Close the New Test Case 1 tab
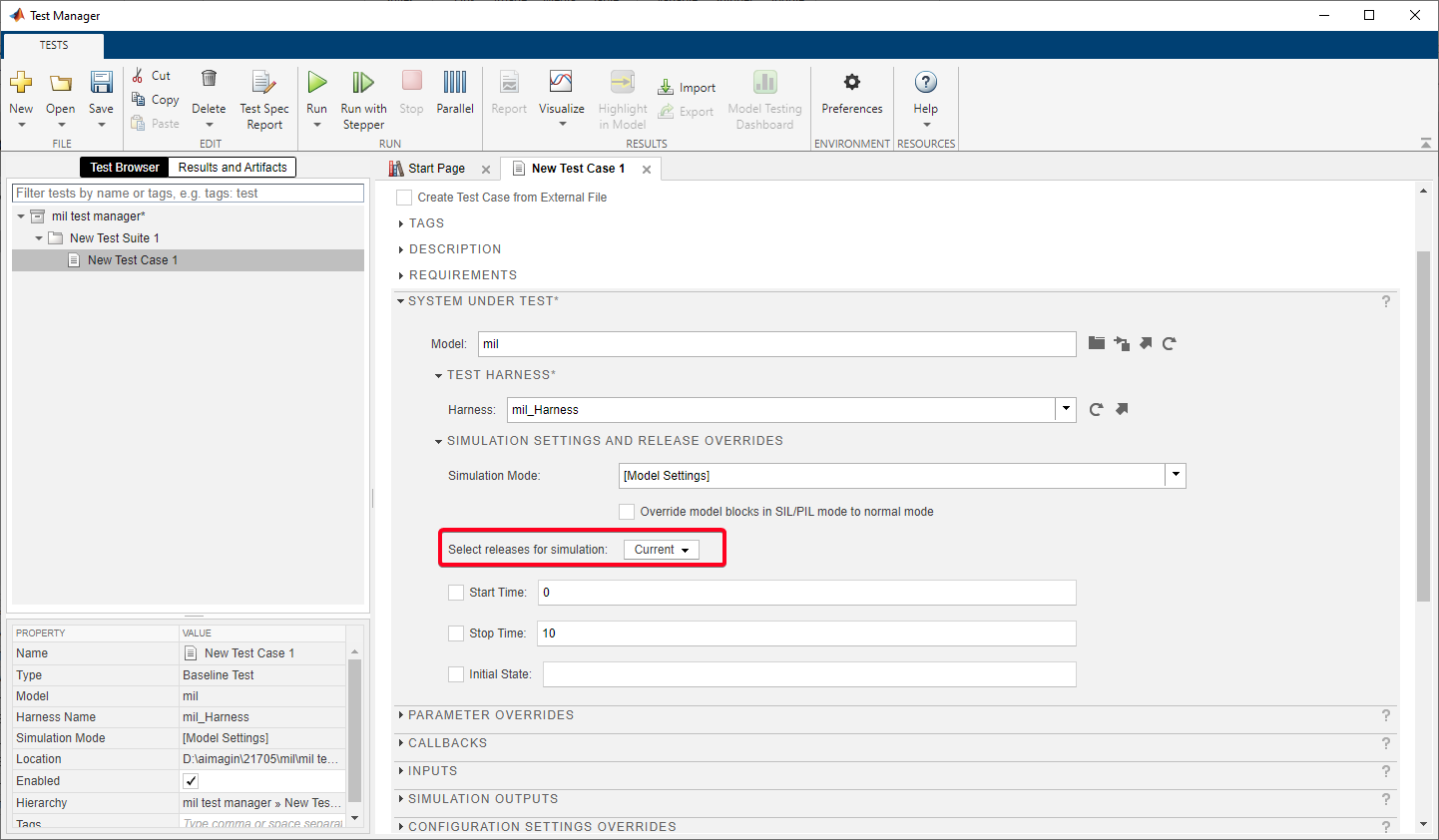The image size is (1439, 840). (647, 170)
